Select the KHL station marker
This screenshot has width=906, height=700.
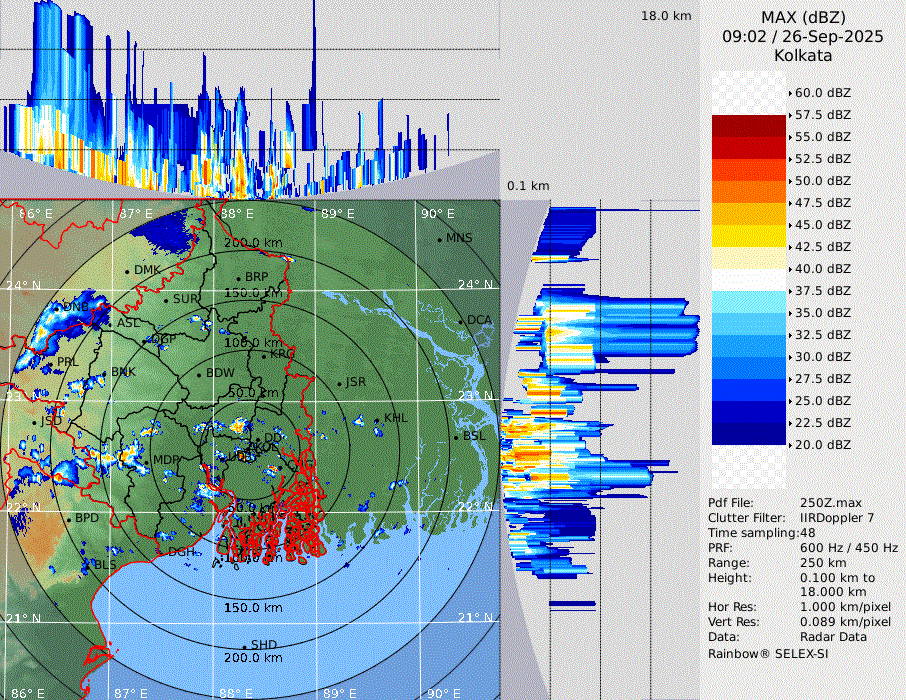click(x=377, y=419)
